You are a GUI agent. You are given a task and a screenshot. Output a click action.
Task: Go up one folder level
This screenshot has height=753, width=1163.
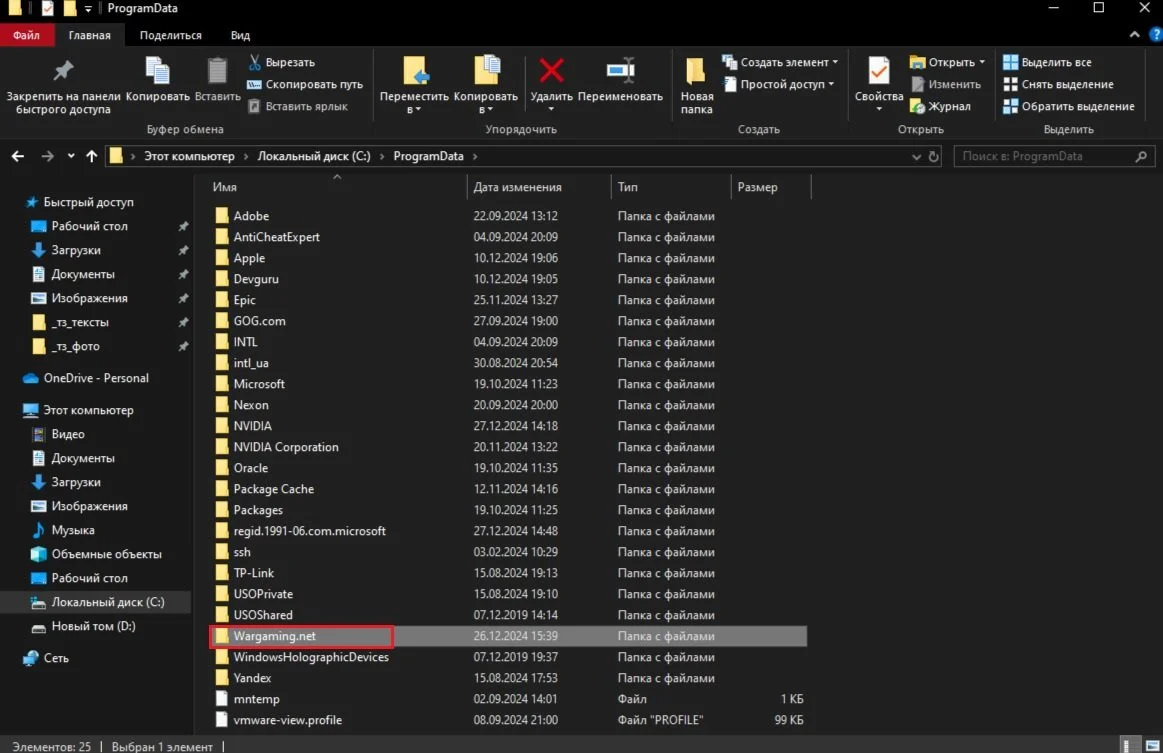point(91,156)
